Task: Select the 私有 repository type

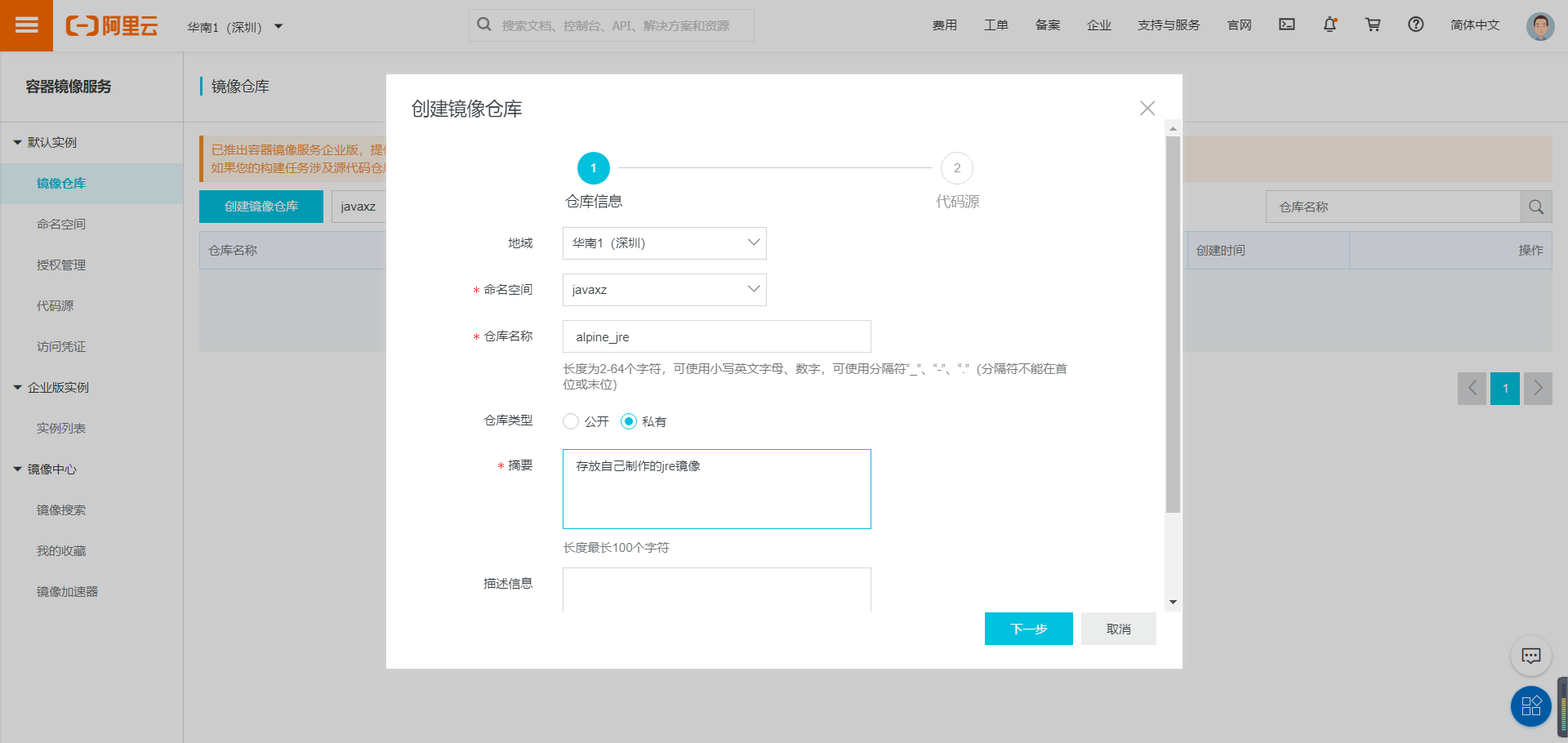Action: (629, 421)
